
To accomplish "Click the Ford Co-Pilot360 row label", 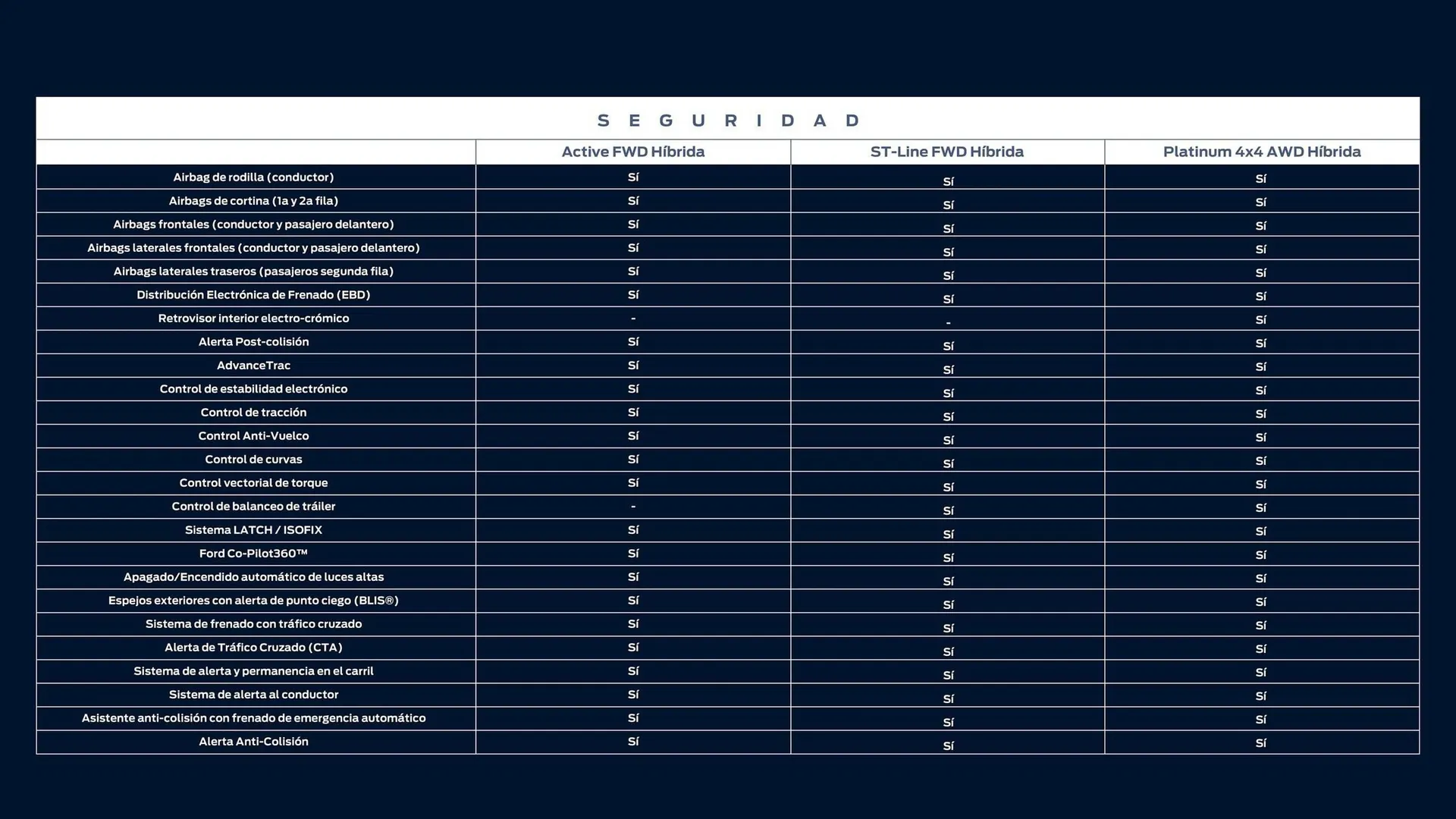I will point(254,553).
